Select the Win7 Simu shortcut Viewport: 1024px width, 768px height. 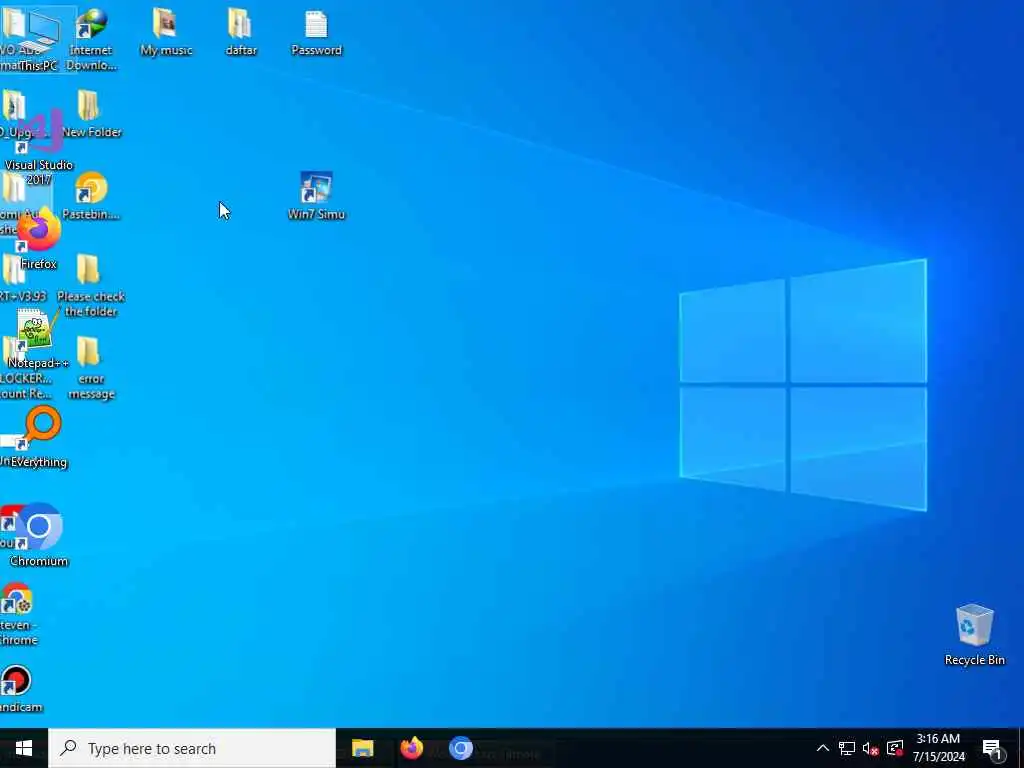[316, 196]
